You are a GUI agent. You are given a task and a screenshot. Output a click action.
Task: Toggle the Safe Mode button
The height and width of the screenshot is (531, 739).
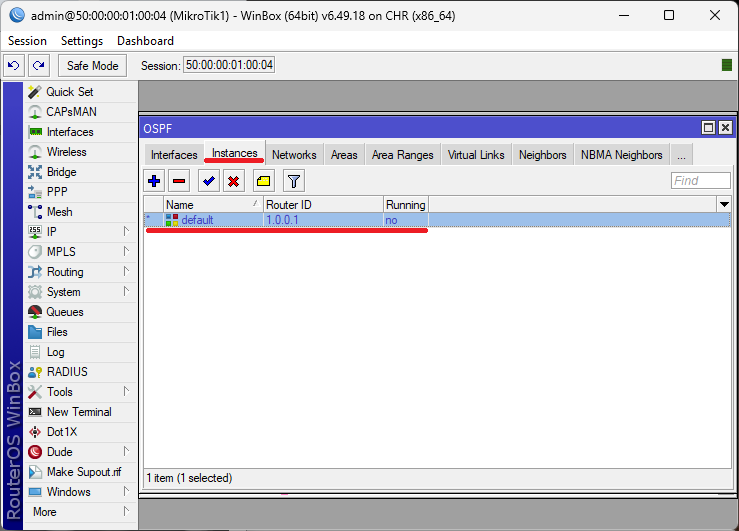92,66
